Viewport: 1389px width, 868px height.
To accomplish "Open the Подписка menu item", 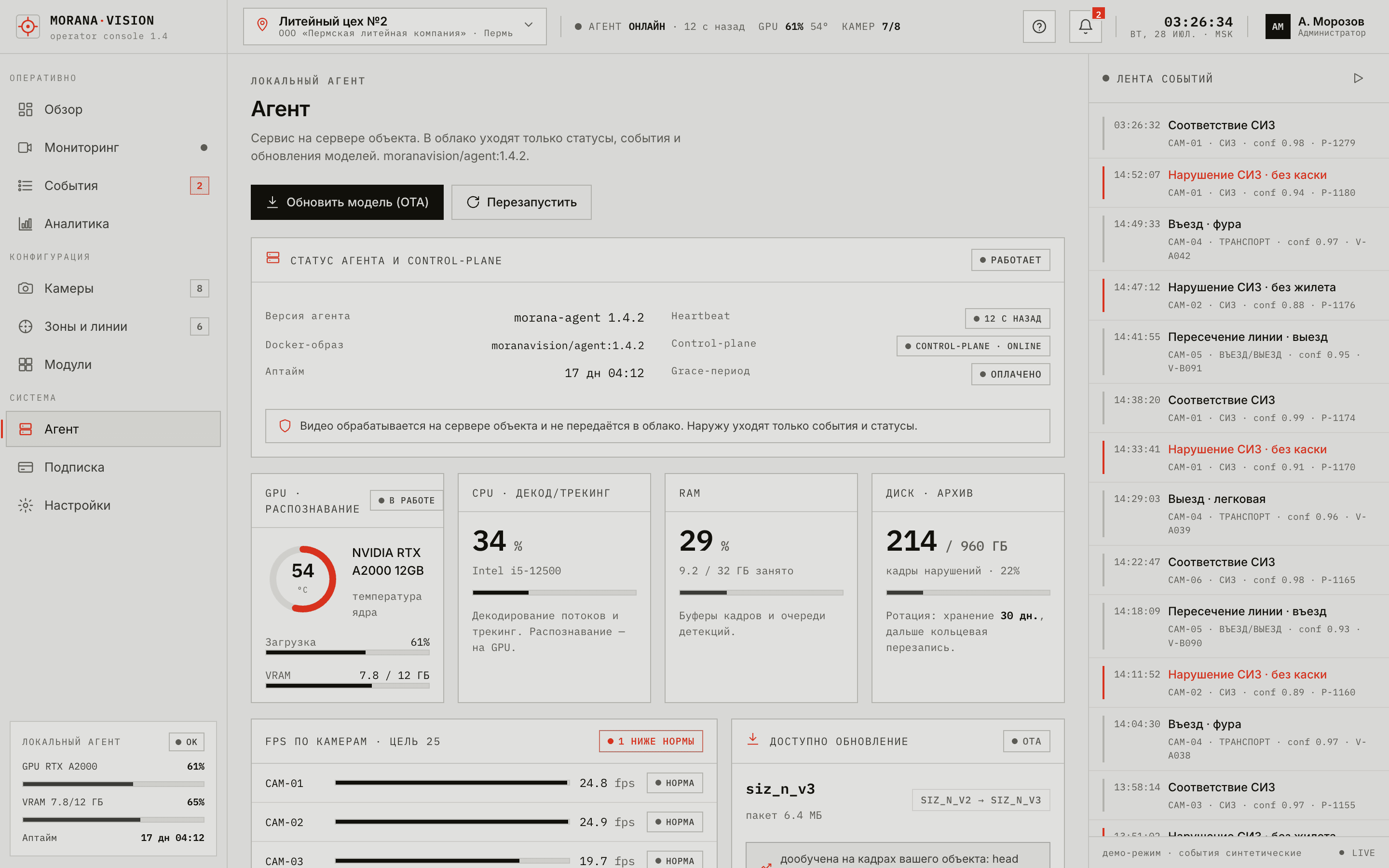I will point(113,467).
